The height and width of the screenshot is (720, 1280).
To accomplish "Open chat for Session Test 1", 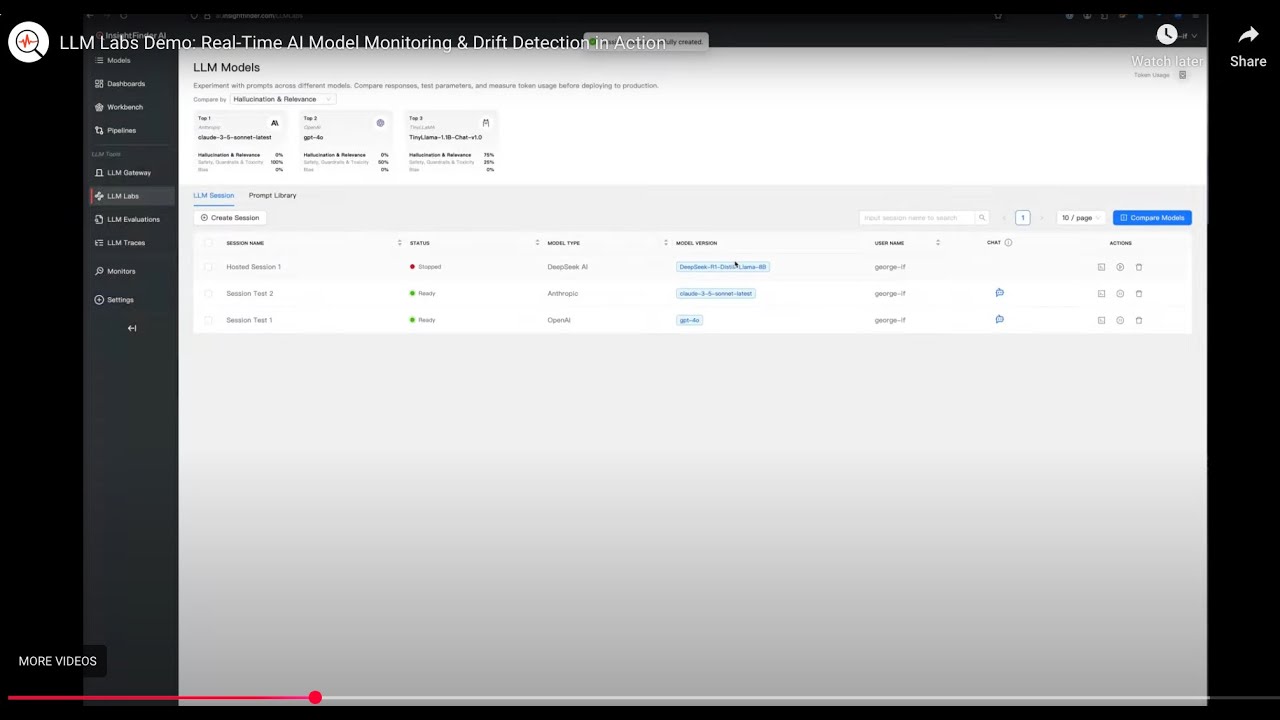I will coord(999,319).
